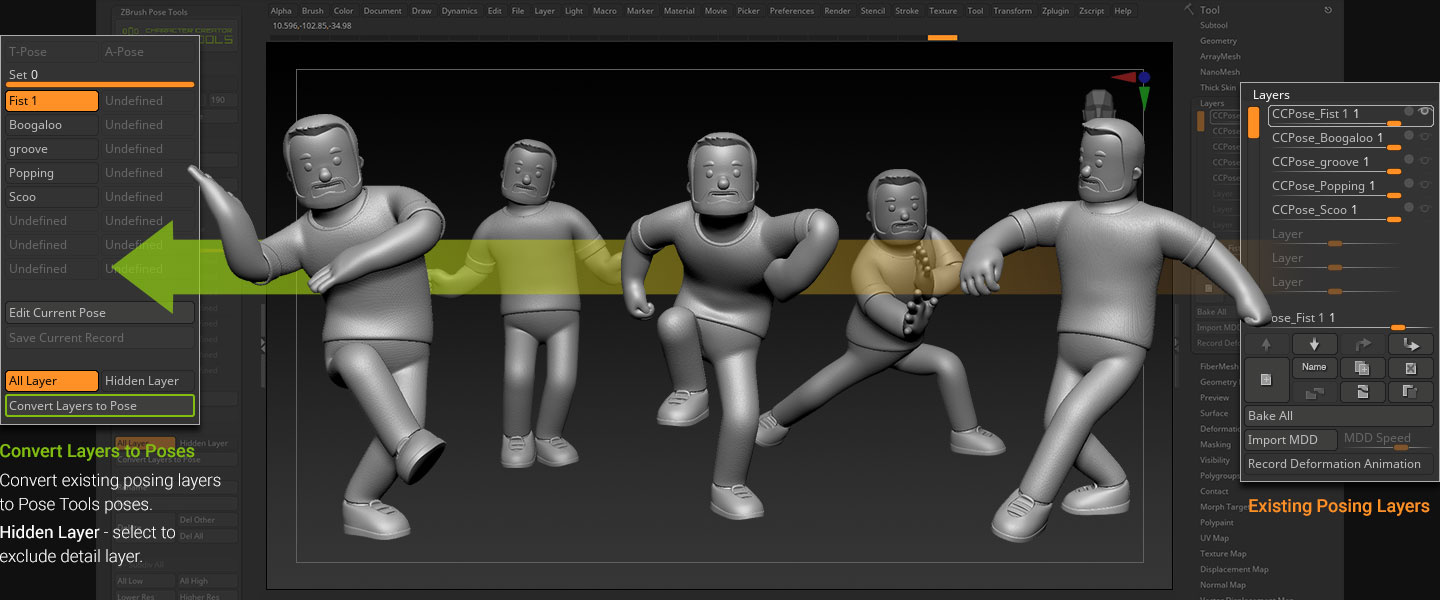Click the delete layer X icon

click(x=1410, y=368)
